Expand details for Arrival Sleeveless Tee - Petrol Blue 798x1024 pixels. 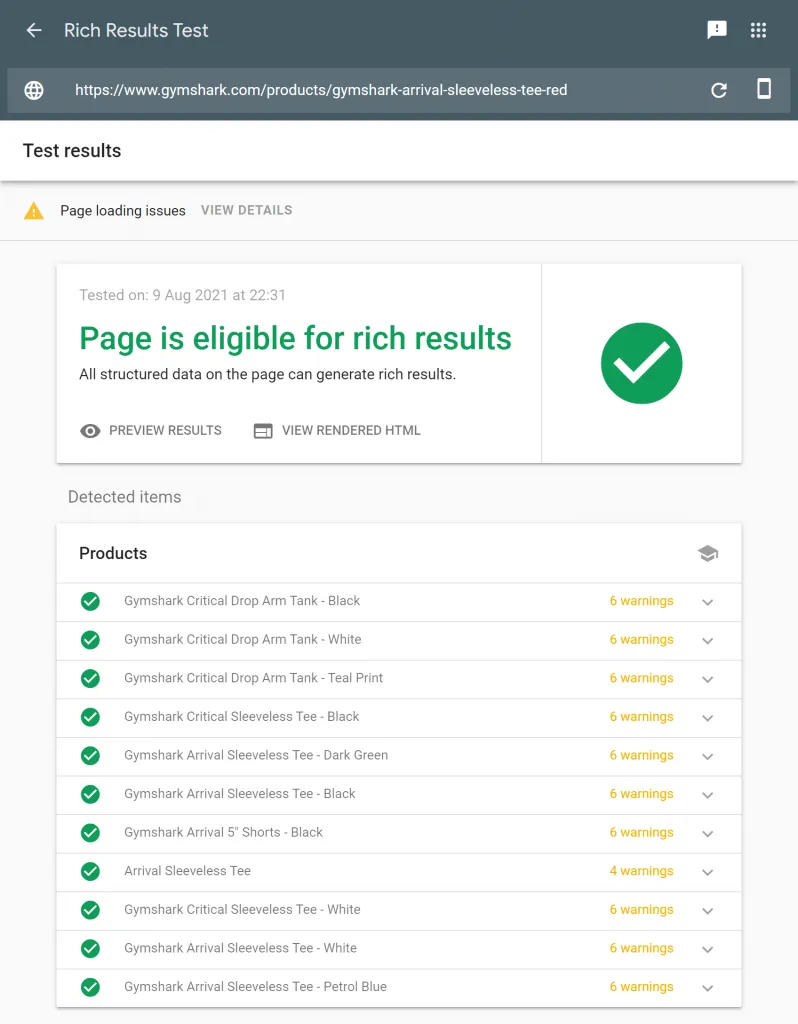pos(708,987)
